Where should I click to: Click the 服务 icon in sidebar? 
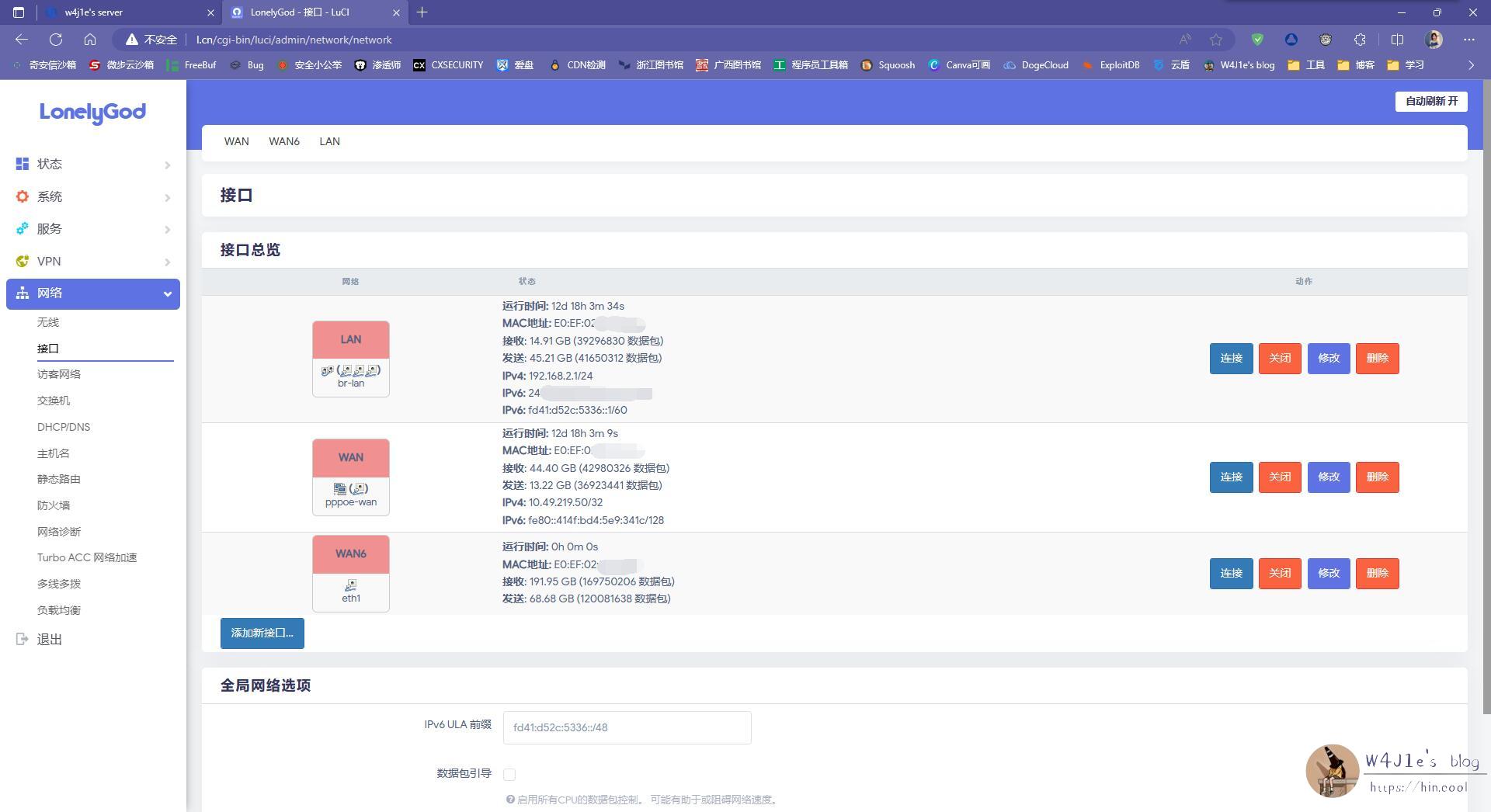23,229
